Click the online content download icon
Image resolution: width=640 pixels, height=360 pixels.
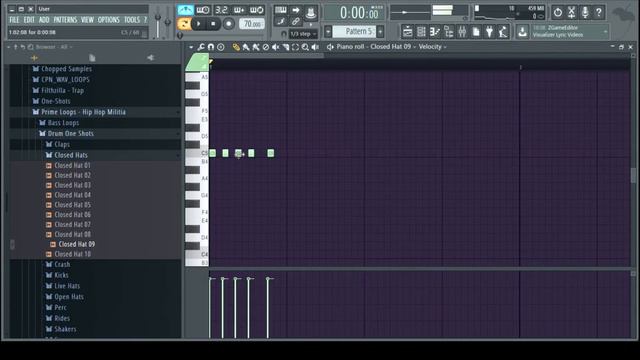pyautogui.click(x=522, y=31)
